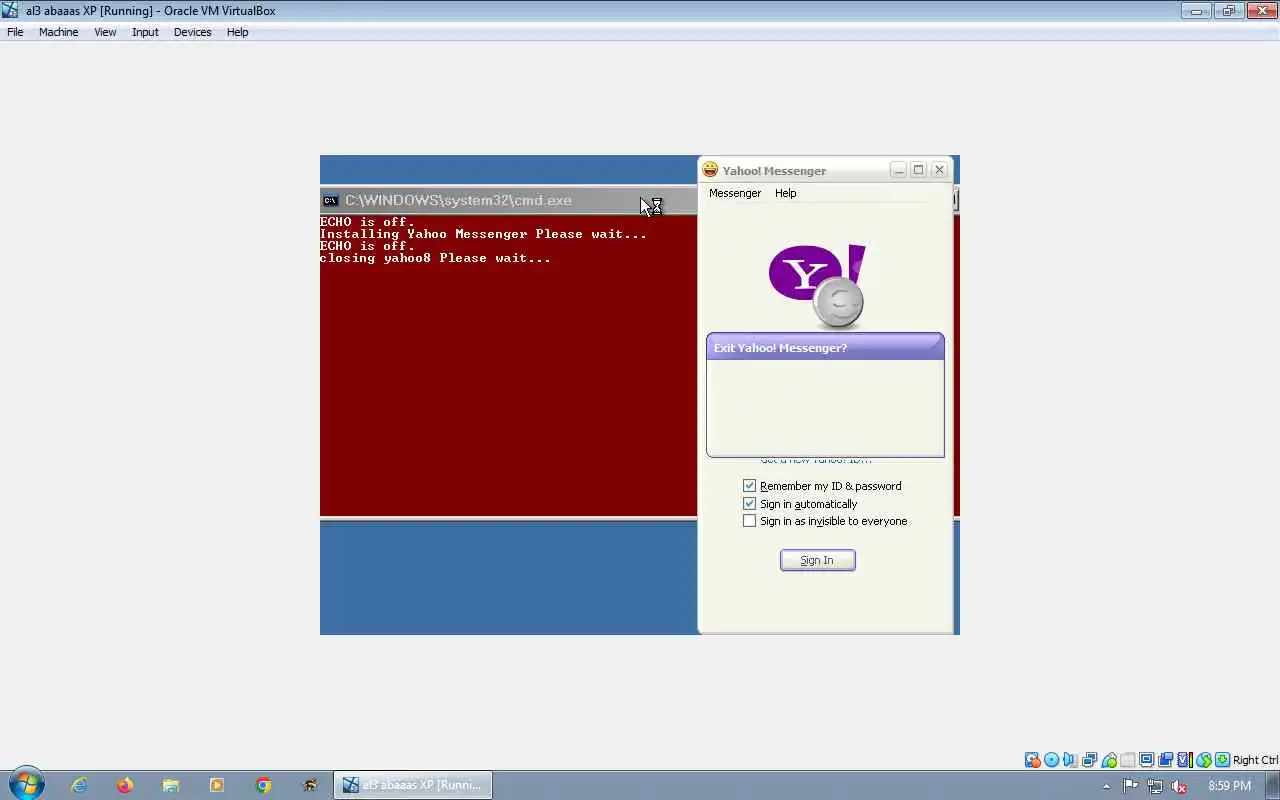Viewport: 1280px width, 800px height.
Task: Minimize the Yahoo! Messenger window
Action: pyautogui.click(x=898, y=170)
